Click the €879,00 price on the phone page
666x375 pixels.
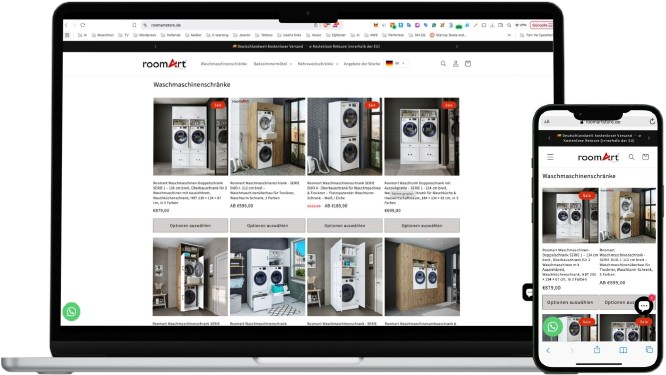tap(551, 288)
